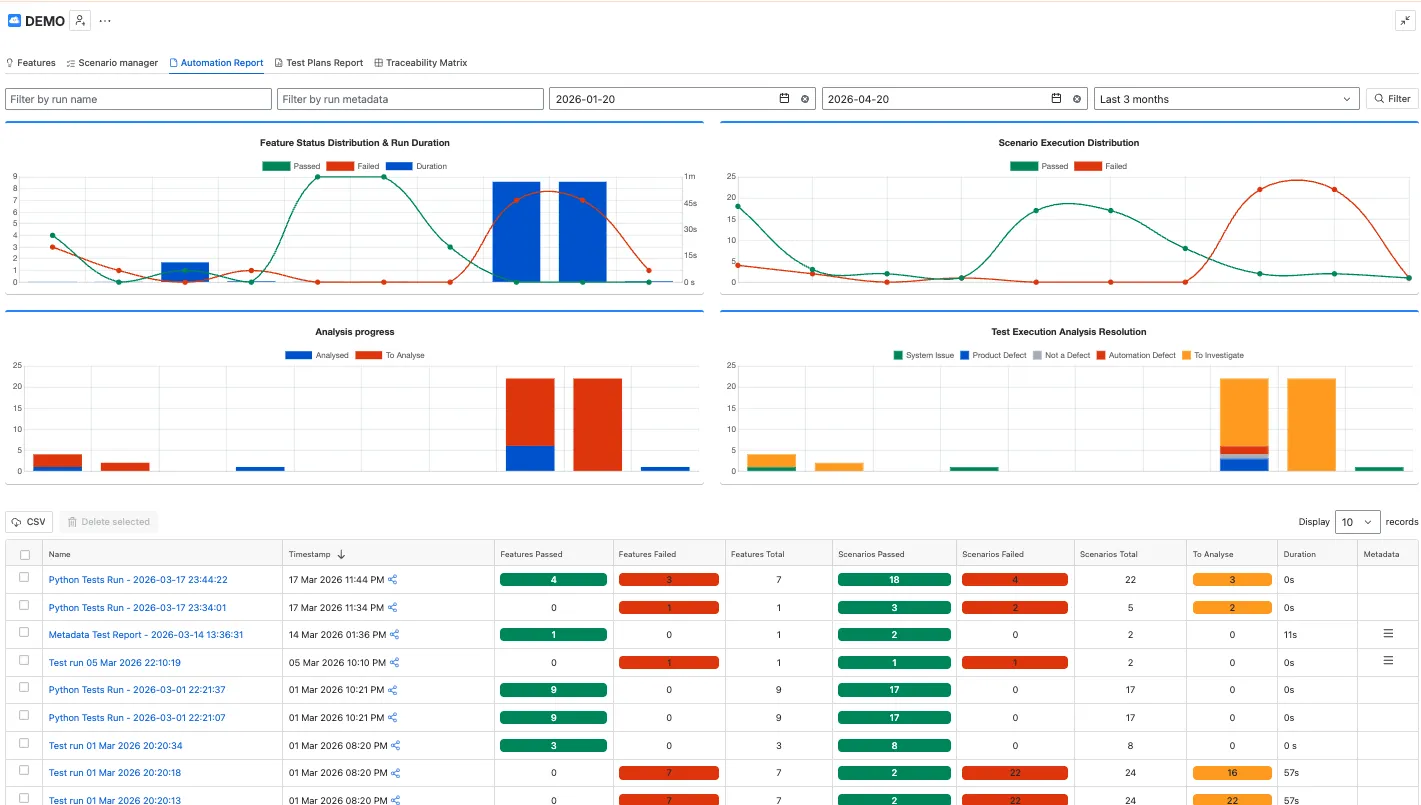Image resolution: width=1421 pixels, height=805 pixels.
Task: Clear the 2026-04-20 end date
Action: [x=1077, y=99]
